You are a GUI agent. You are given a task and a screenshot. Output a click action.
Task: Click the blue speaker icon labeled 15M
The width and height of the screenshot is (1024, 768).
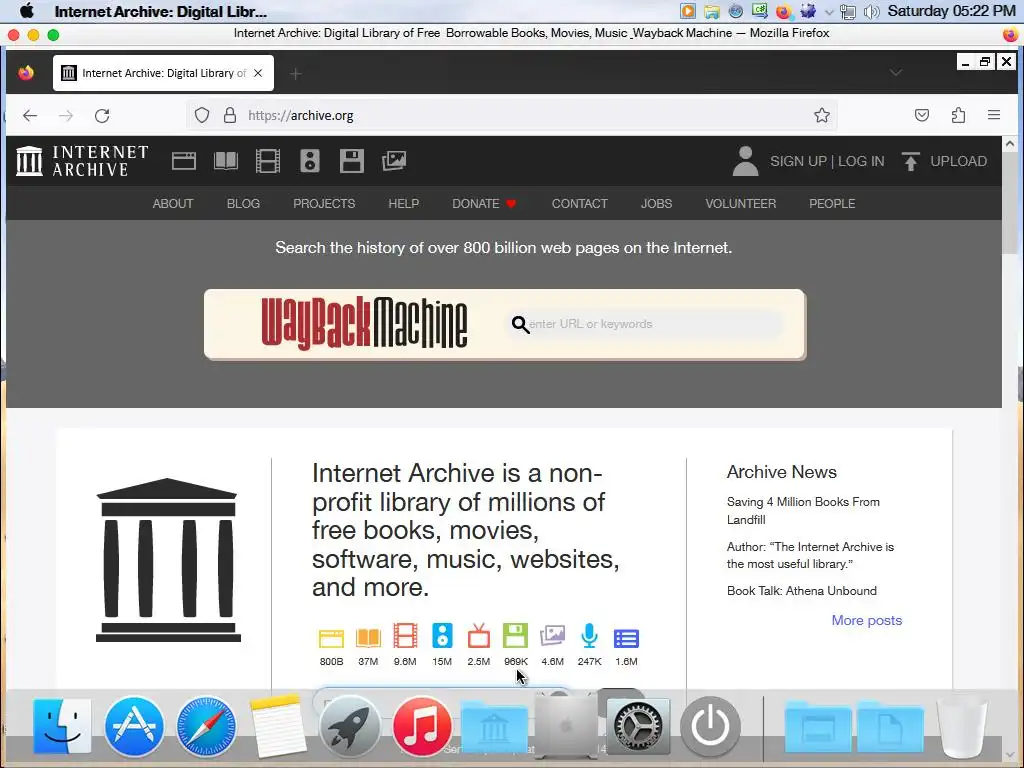[x=442, y=636]
